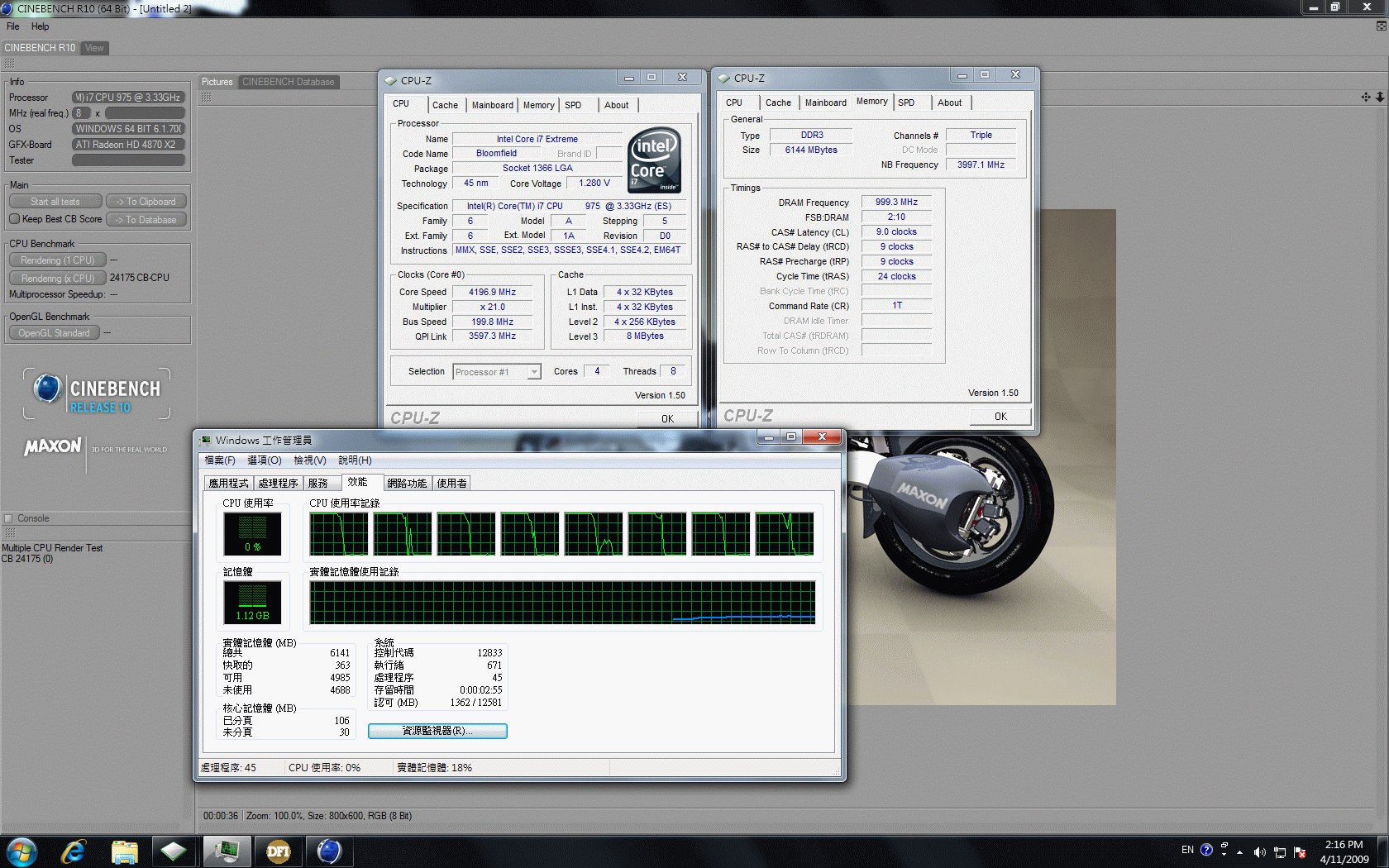Switch to 處理程序 tab in Task Manager
This screenshot has width=1389, height=868.
[x=278, y=484]
